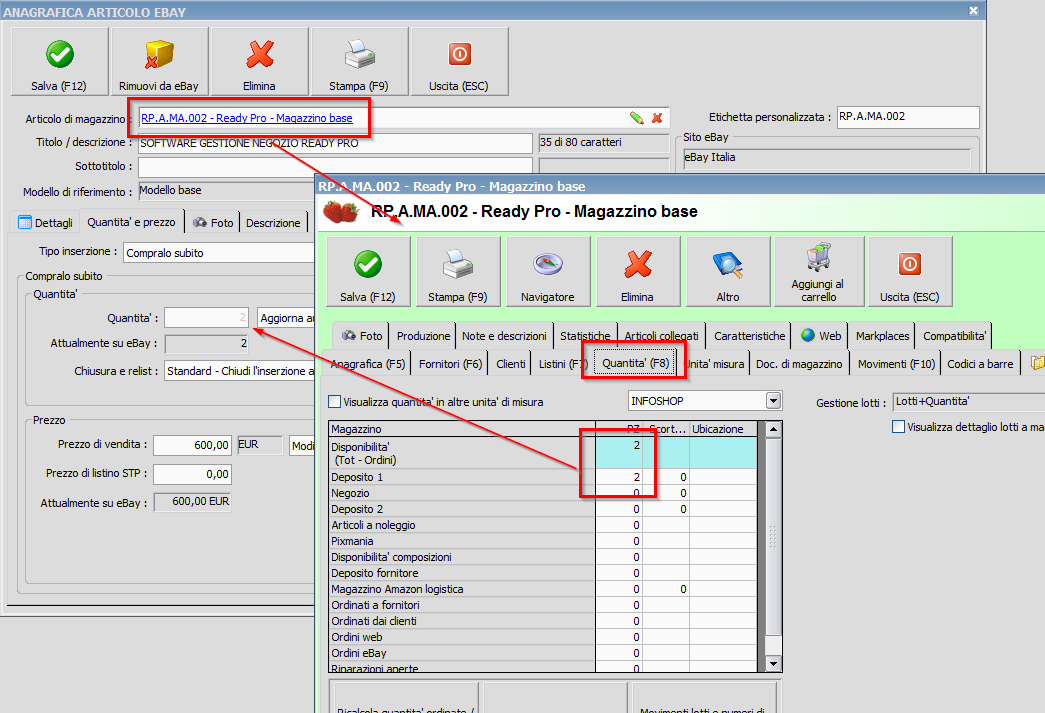Click Elimina in the Magazzino base window
The image size is (1045, 713).
[x=638, y=271]
